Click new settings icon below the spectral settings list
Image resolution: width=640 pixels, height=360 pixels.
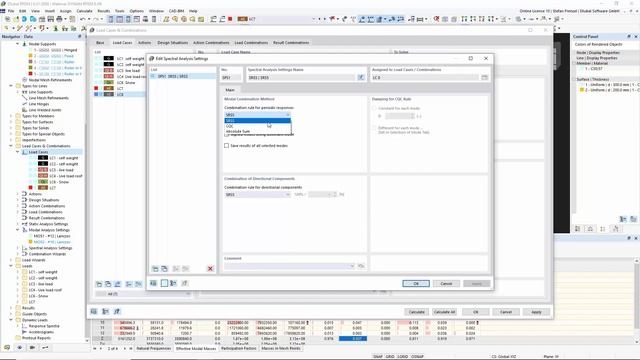pyautogui.click(x=155, y=269)
